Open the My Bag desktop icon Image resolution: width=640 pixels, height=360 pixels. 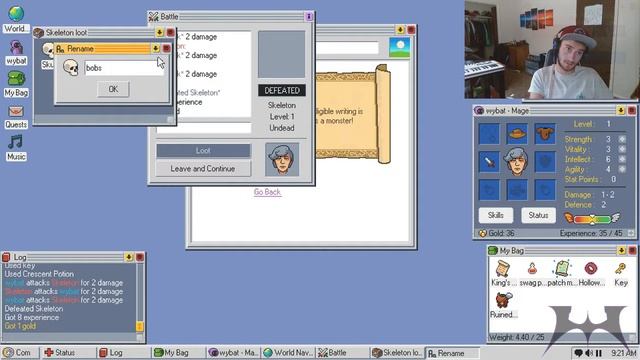coord(16,84)
